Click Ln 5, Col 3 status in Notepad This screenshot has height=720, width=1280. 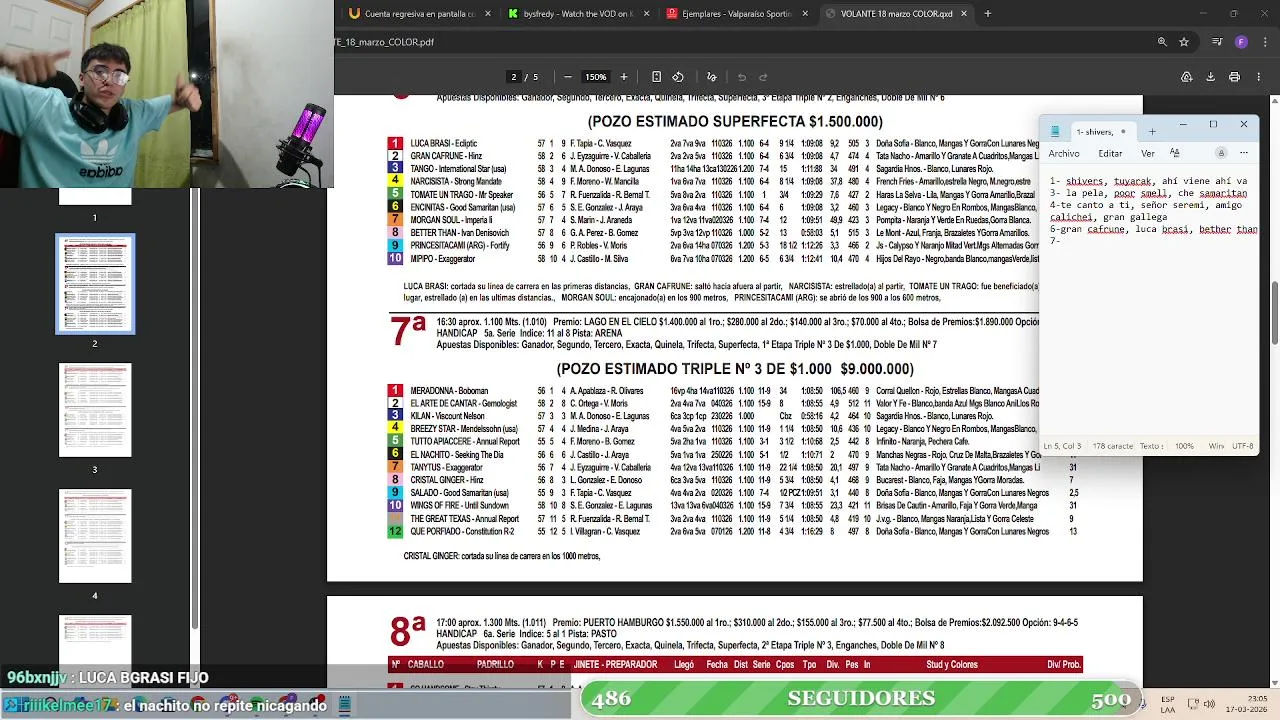click(1062, 446)
